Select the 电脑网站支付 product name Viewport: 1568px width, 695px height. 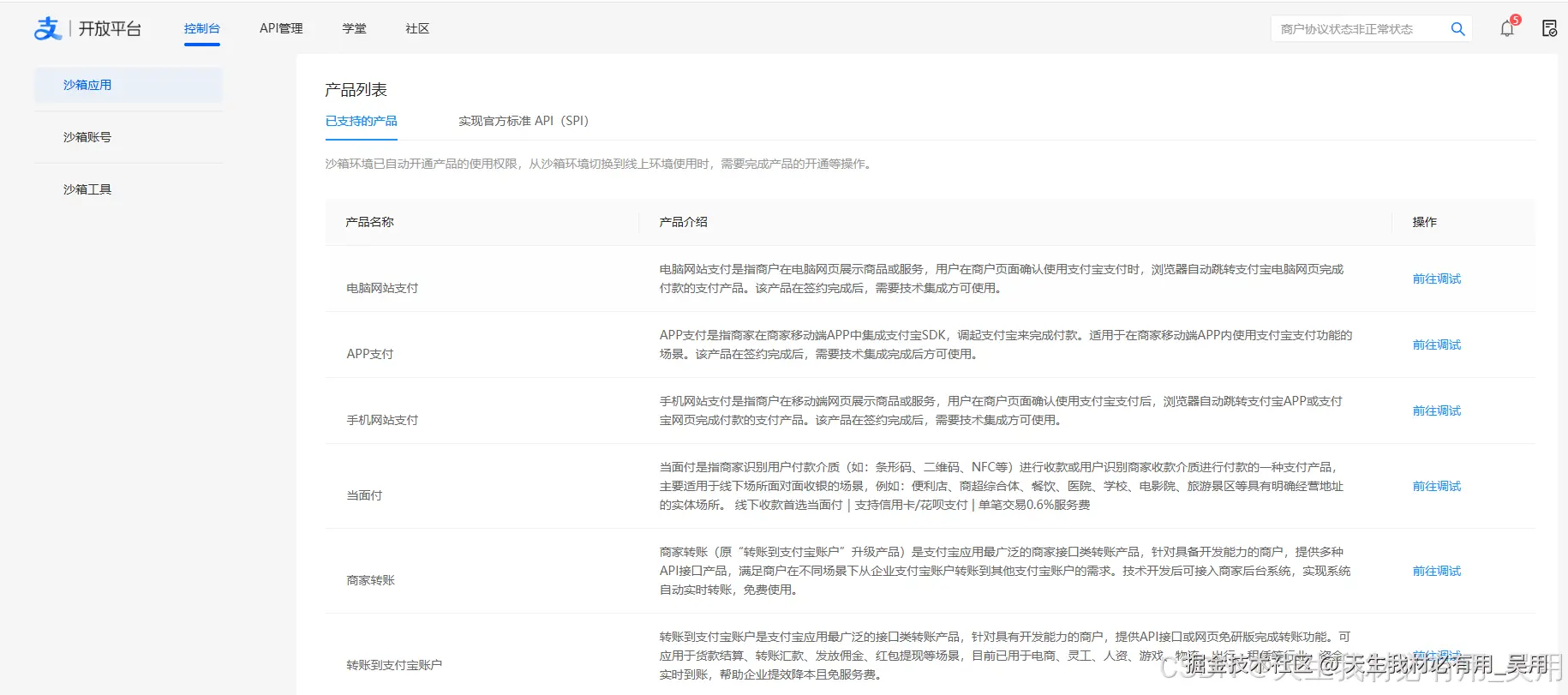tap(382, 288)
